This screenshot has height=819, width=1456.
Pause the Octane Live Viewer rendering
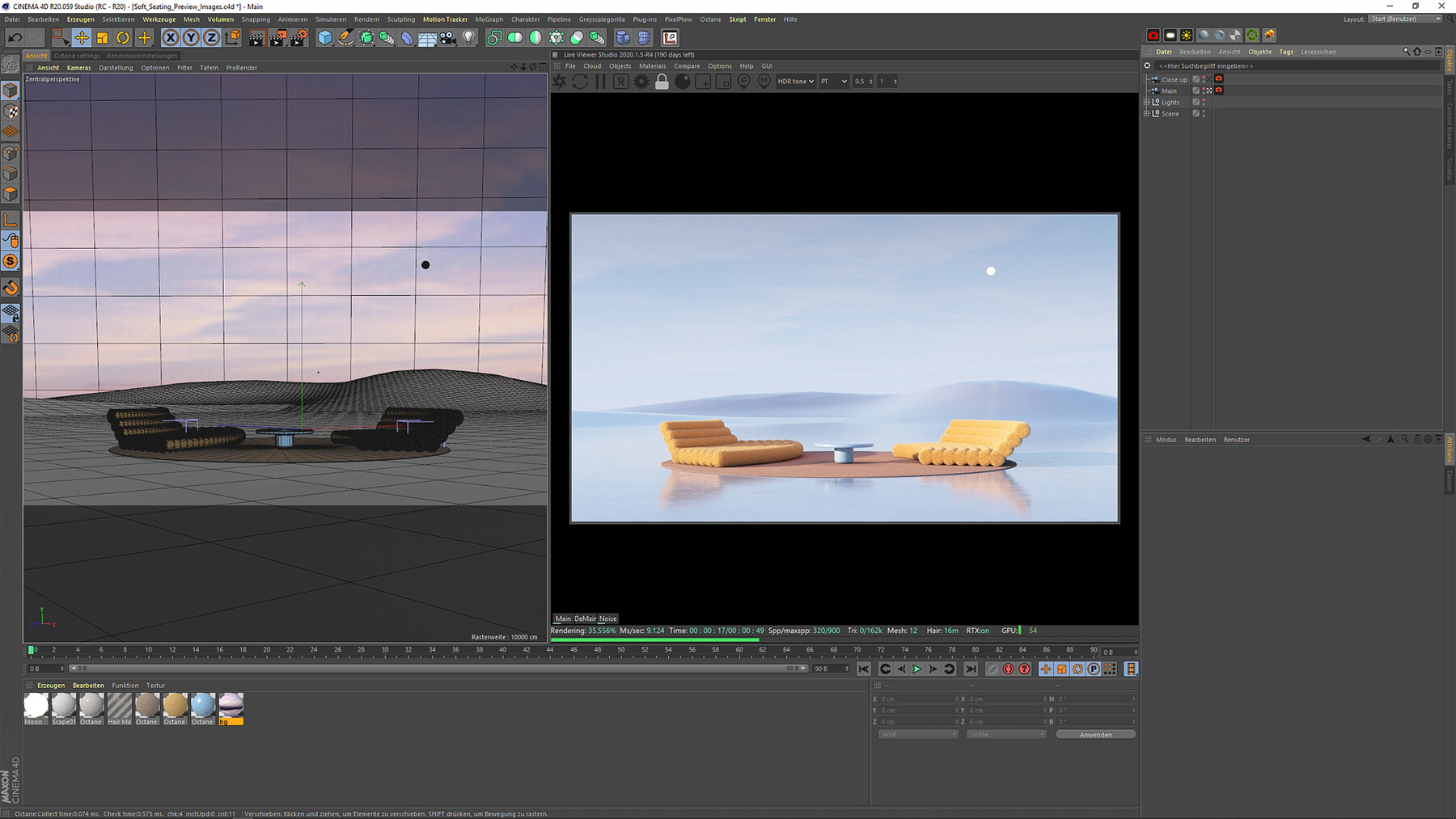(x=600, y=81)
